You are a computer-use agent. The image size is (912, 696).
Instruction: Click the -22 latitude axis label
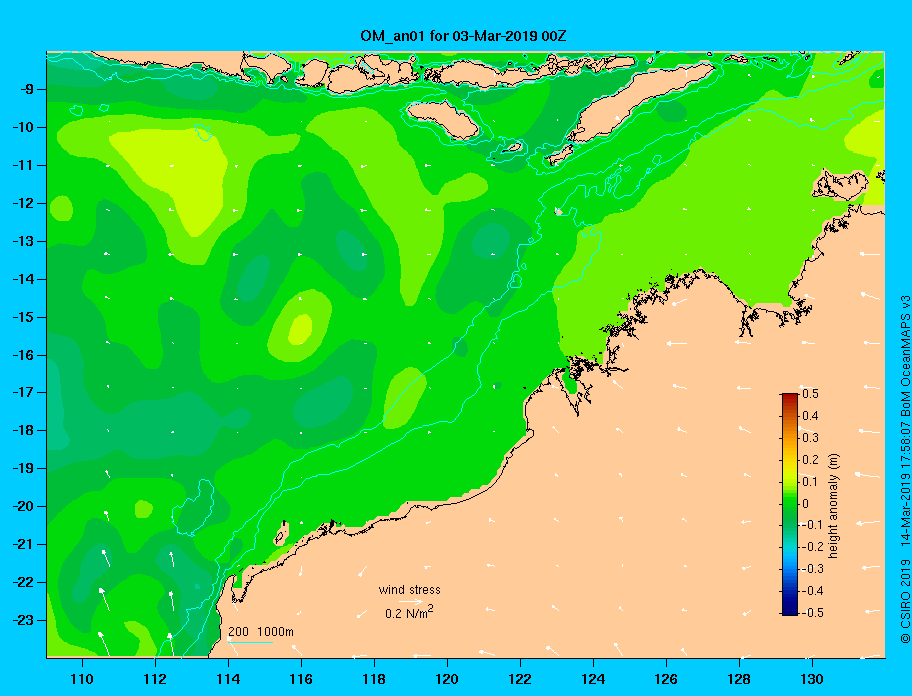24,582
